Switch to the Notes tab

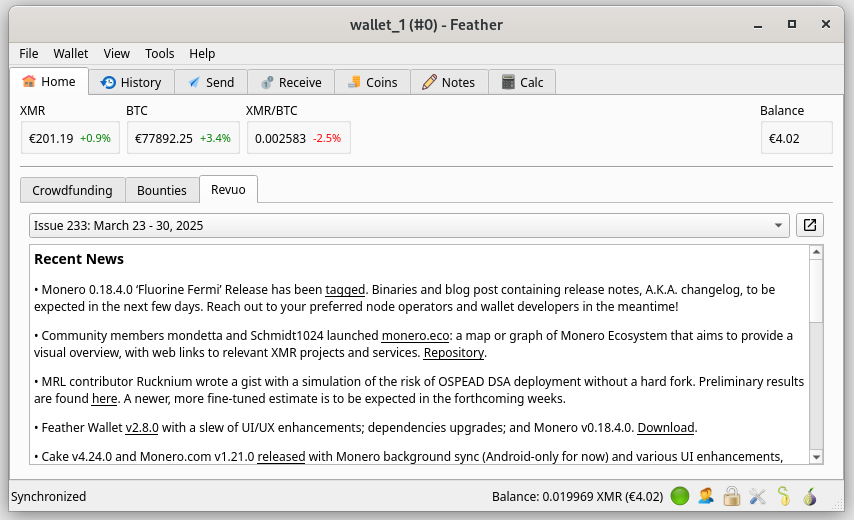tap(449, 82)
